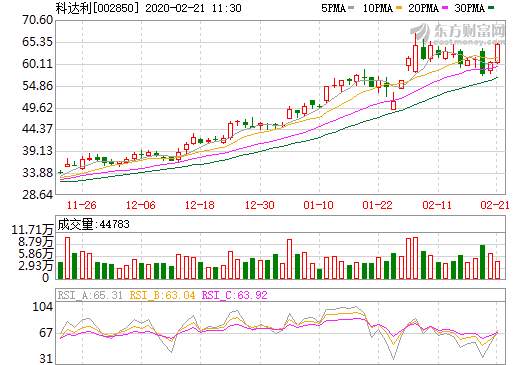Click the volume axis value 2.93万

pos(36,266)
